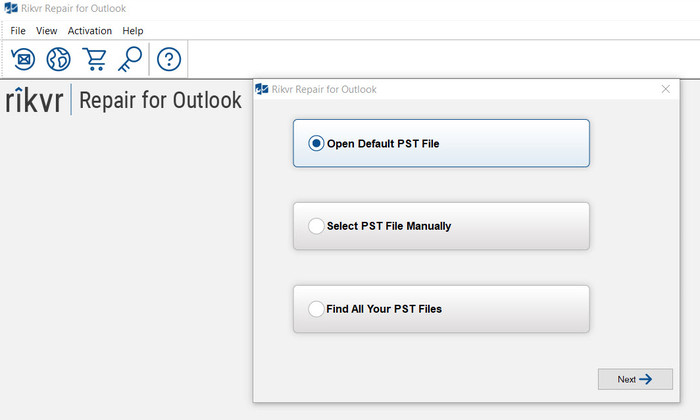Click the repair mailbox envelope toolbar icon

pos(22,59)
